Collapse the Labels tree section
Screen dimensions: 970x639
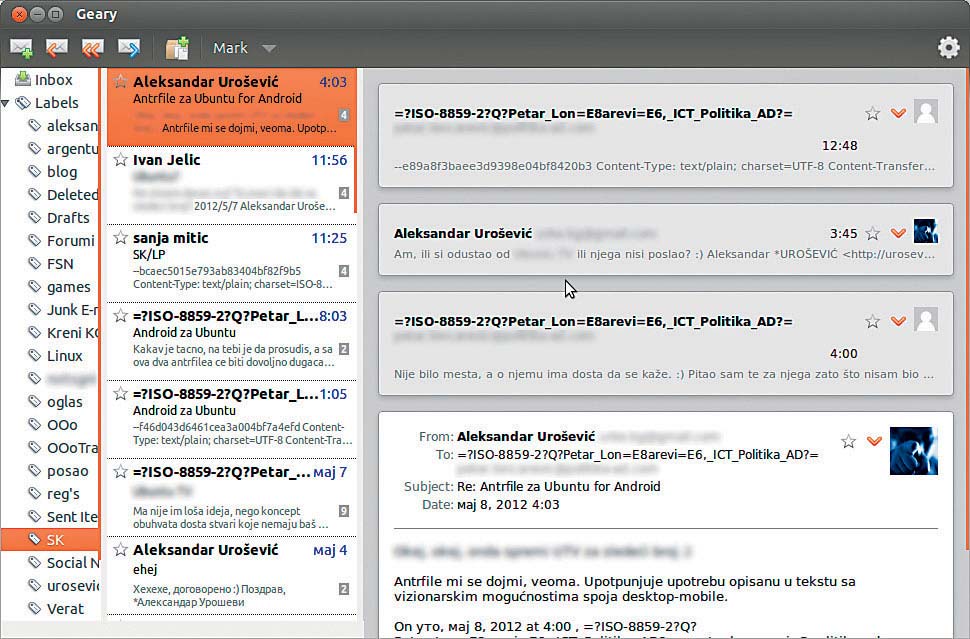tap(6, 103)
